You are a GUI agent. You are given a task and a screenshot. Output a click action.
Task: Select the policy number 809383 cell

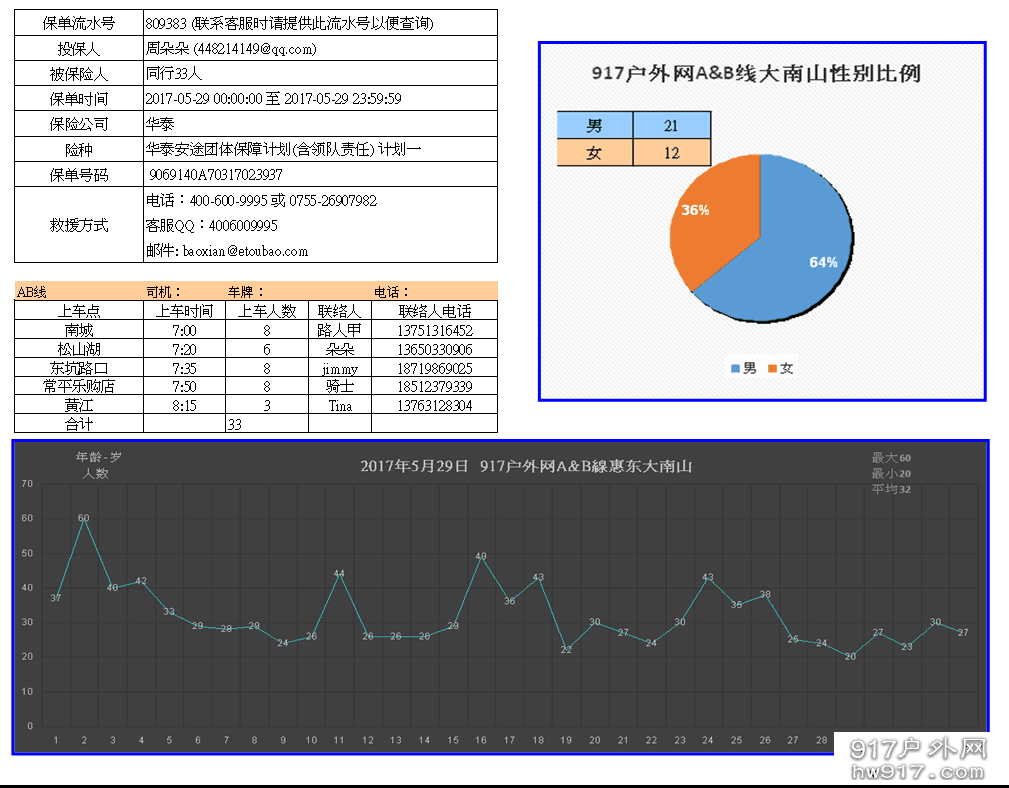click(161, 21)
